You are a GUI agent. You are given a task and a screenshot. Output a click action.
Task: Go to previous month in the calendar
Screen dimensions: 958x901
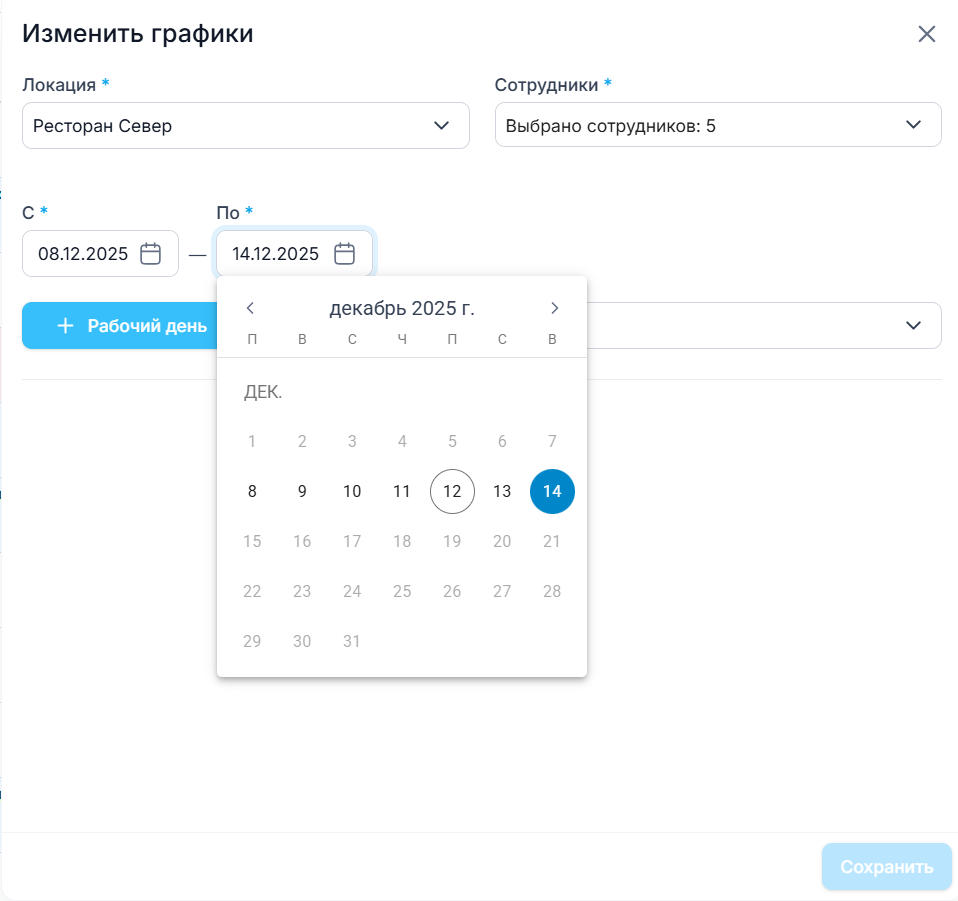(x=251, y=308)
